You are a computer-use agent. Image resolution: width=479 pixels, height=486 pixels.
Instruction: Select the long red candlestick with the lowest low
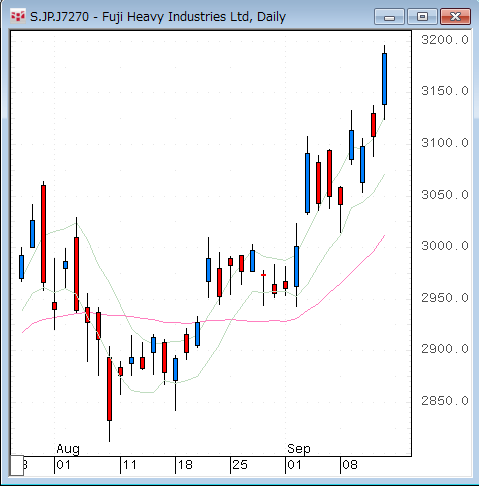click(109, 389)
